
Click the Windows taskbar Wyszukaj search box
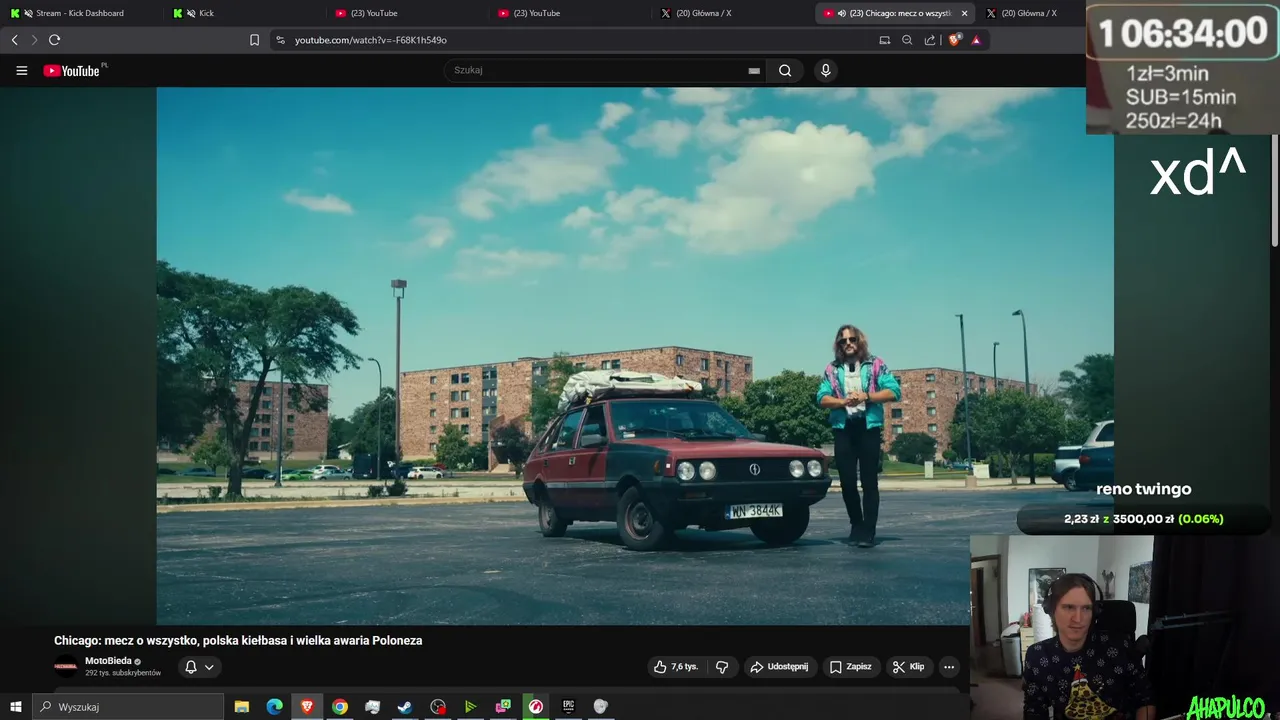tap(128, 707)
